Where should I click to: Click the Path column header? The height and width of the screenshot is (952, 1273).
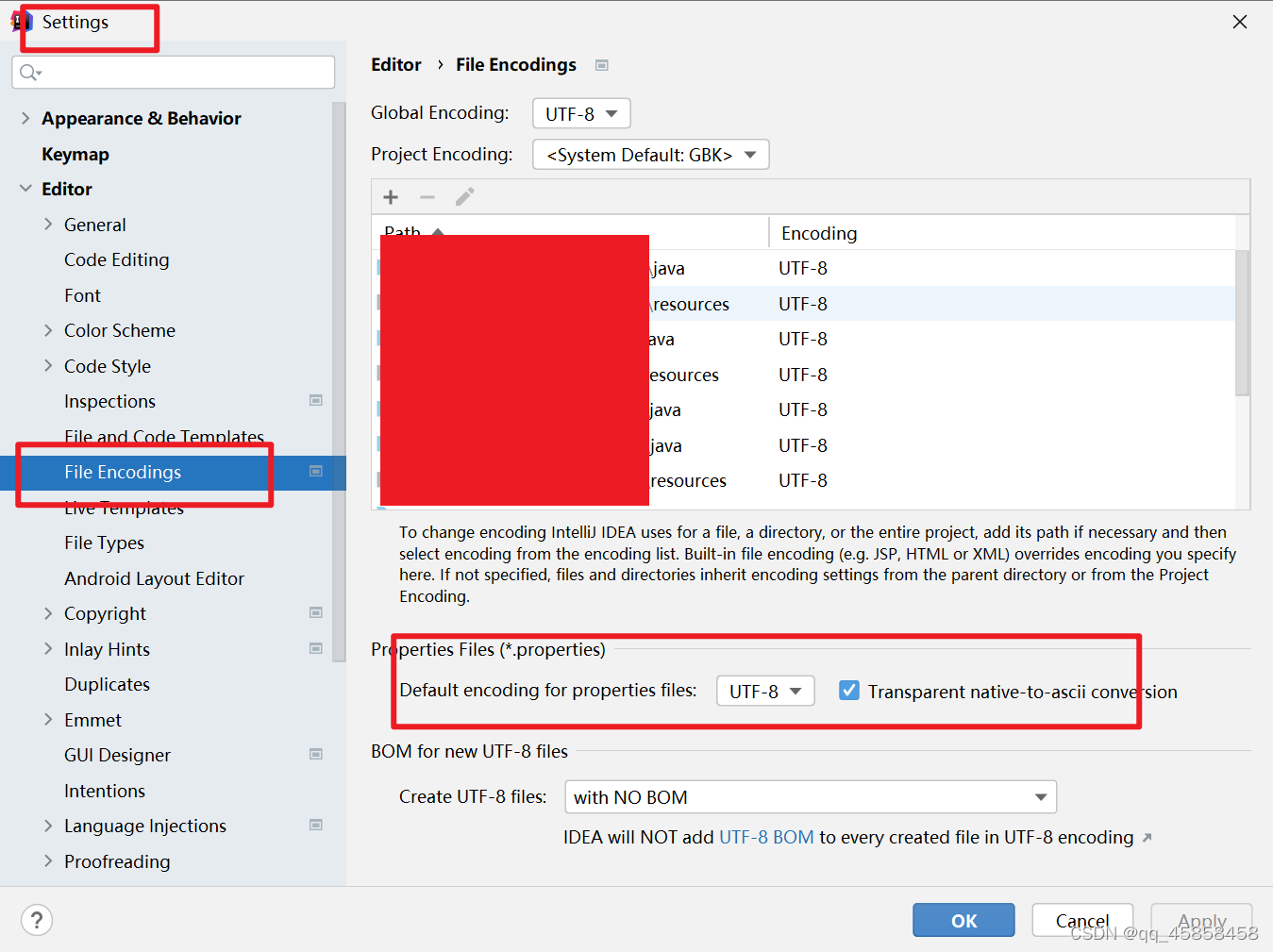click(x=571, y=232)
